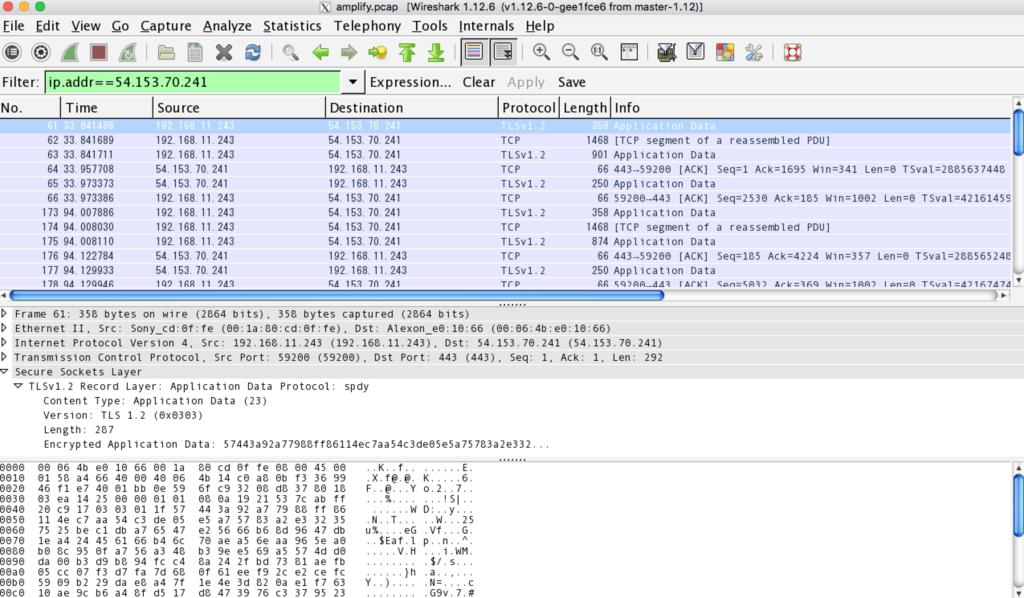Image resolution: width=1024 pixels, height=598 pixels.
Task: Jump to the first packet icon
Action: 407,52
